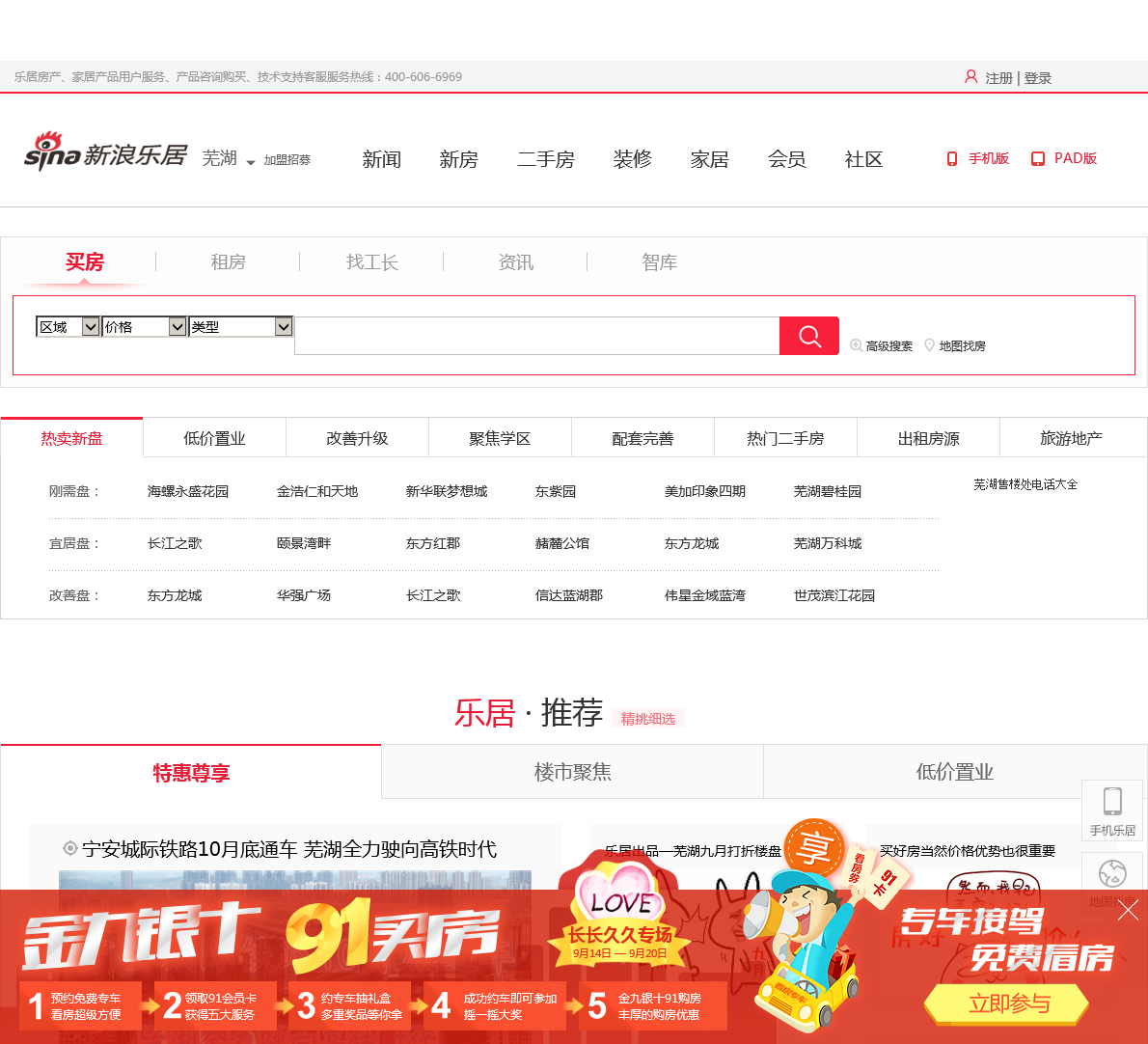Switch to the 低价置业 category tab
The image size is (1148, 1044).
[x=214, y=438]
